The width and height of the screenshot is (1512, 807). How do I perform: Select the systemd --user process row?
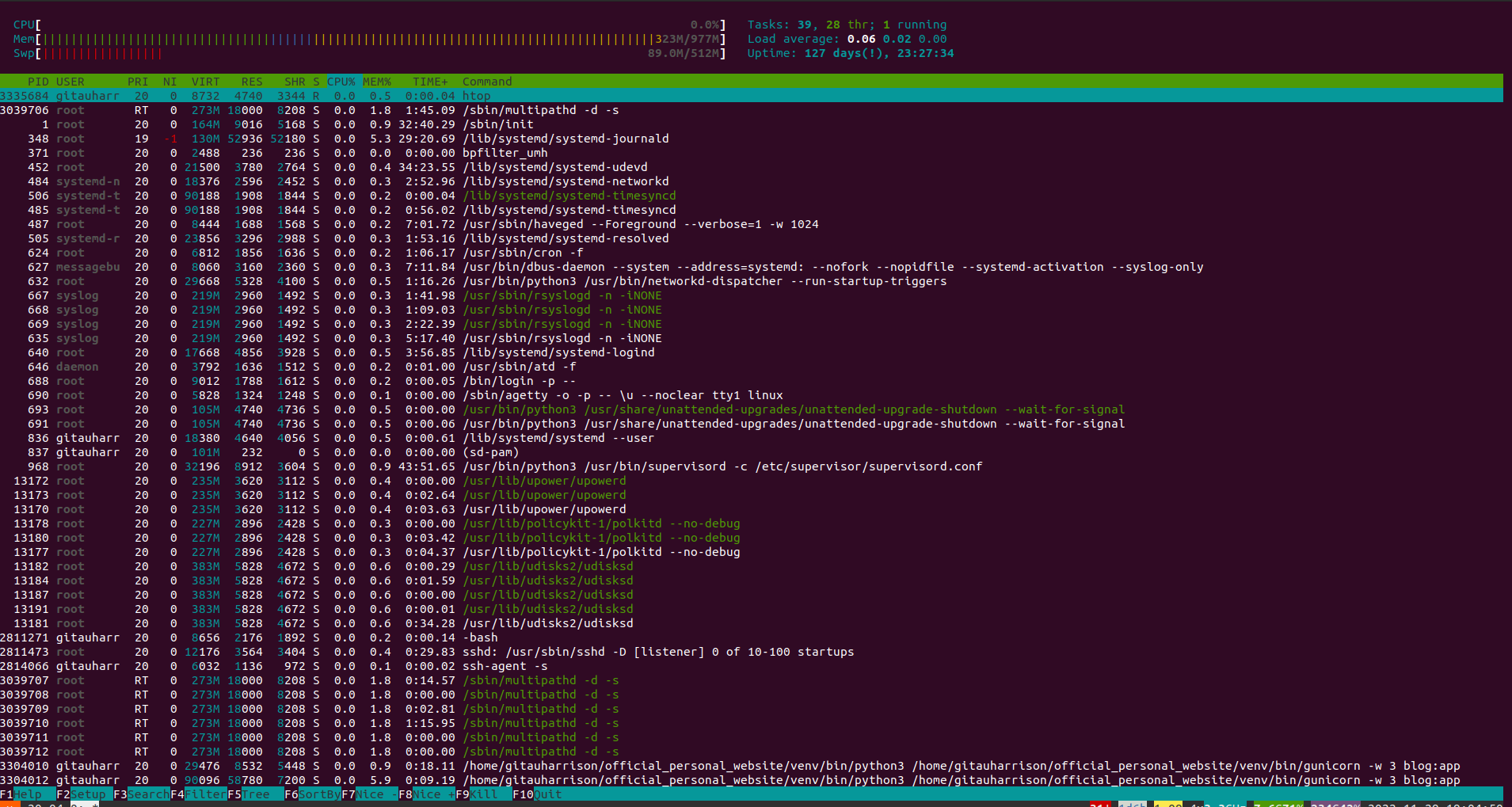click(752, 438)
